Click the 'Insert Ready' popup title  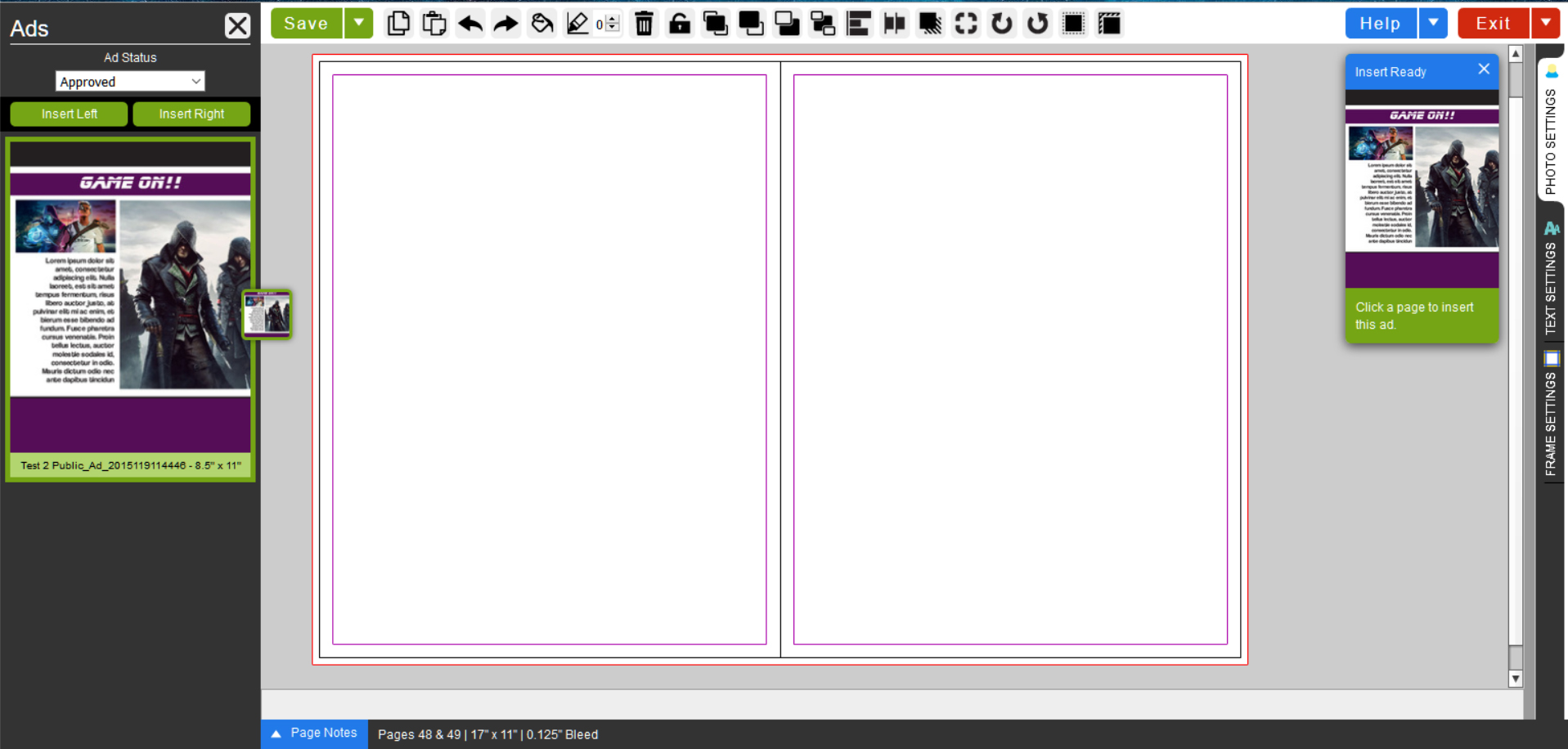coord(1391,72)
